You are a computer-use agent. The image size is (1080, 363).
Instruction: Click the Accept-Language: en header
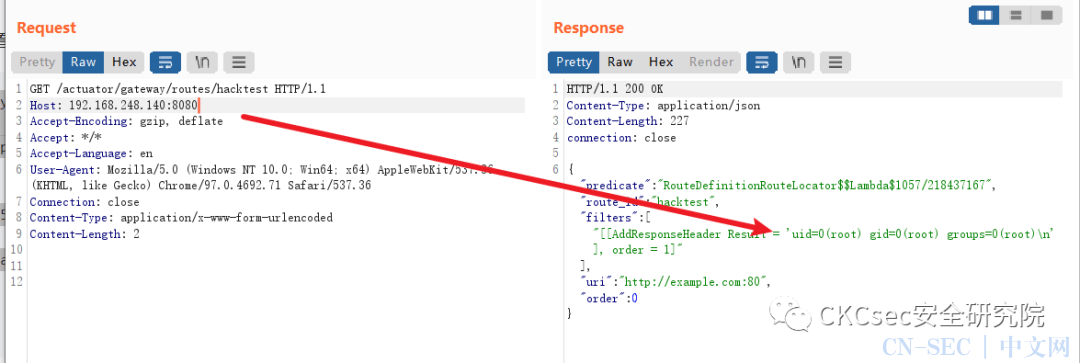point(91,154)
